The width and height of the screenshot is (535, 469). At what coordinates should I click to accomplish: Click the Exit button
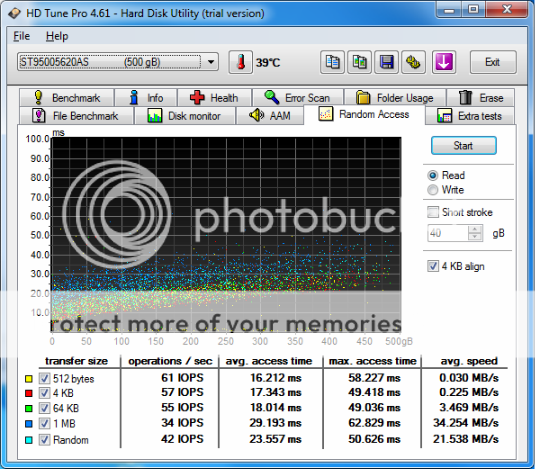coord(493,62)
